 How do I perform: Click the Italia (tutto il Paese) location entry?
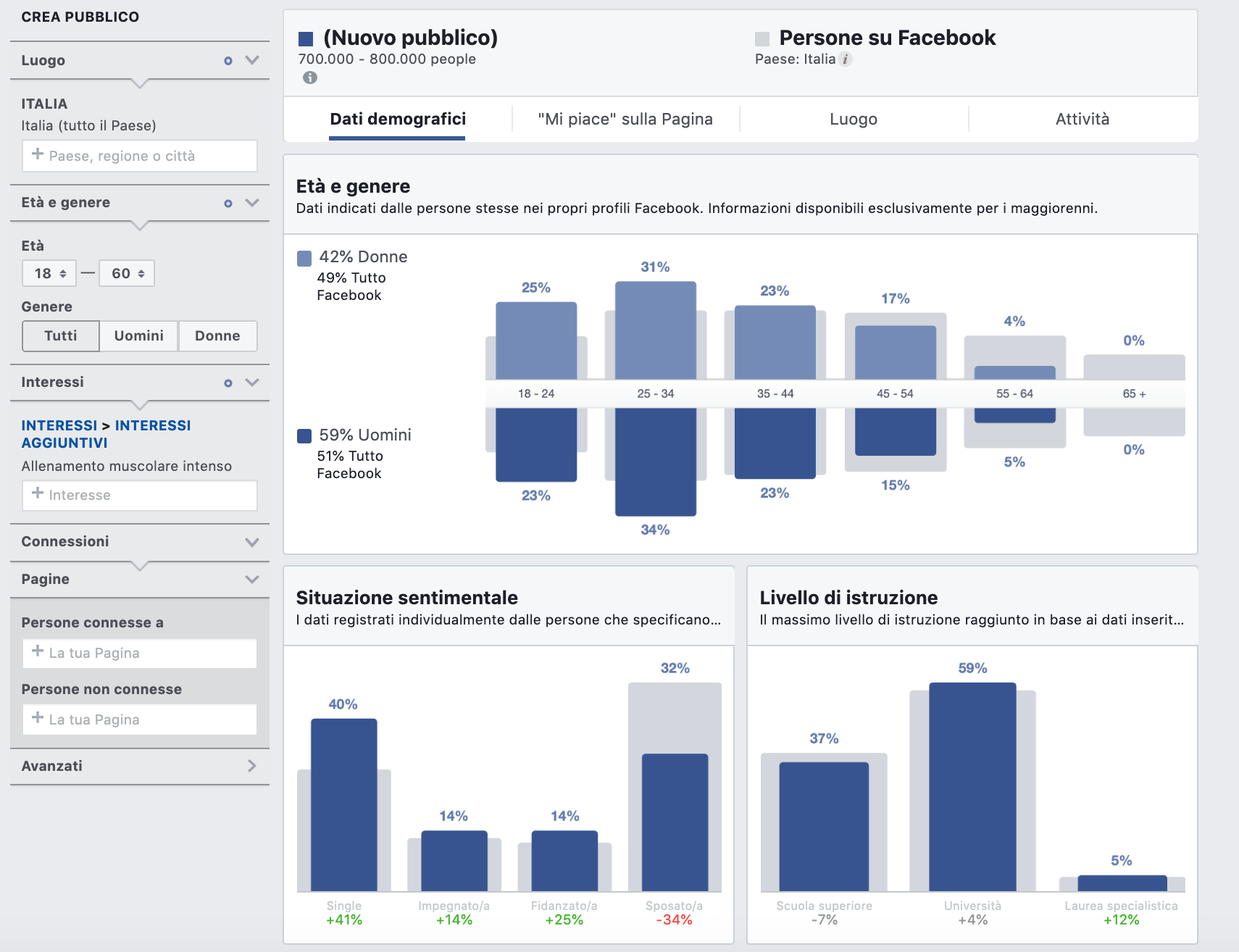(x=88, y=125)
